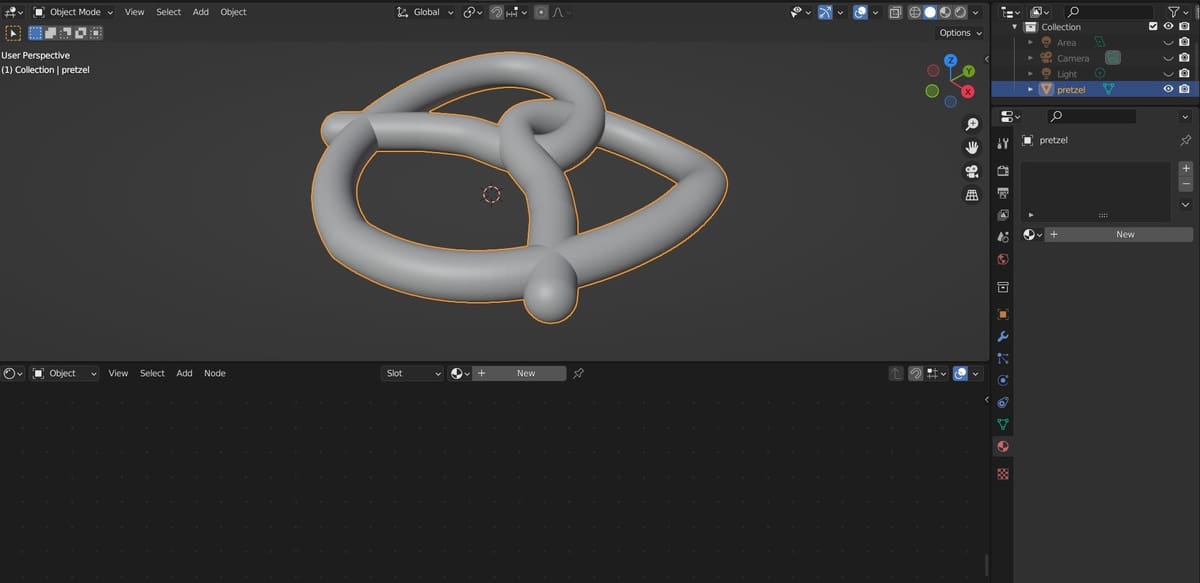Switch to rendered viewport shading

click(959, 12)
